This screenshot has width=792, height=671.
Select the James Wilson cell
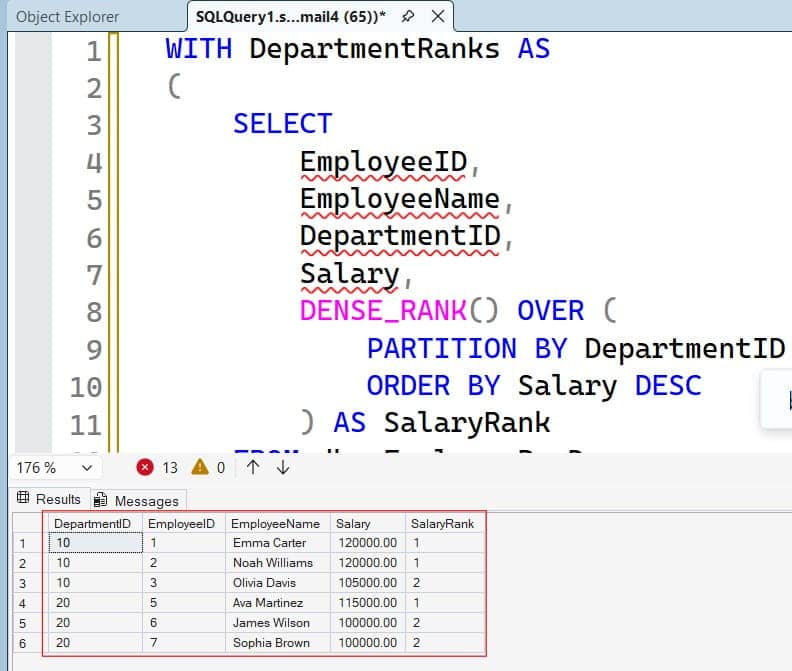coord(278,623)
